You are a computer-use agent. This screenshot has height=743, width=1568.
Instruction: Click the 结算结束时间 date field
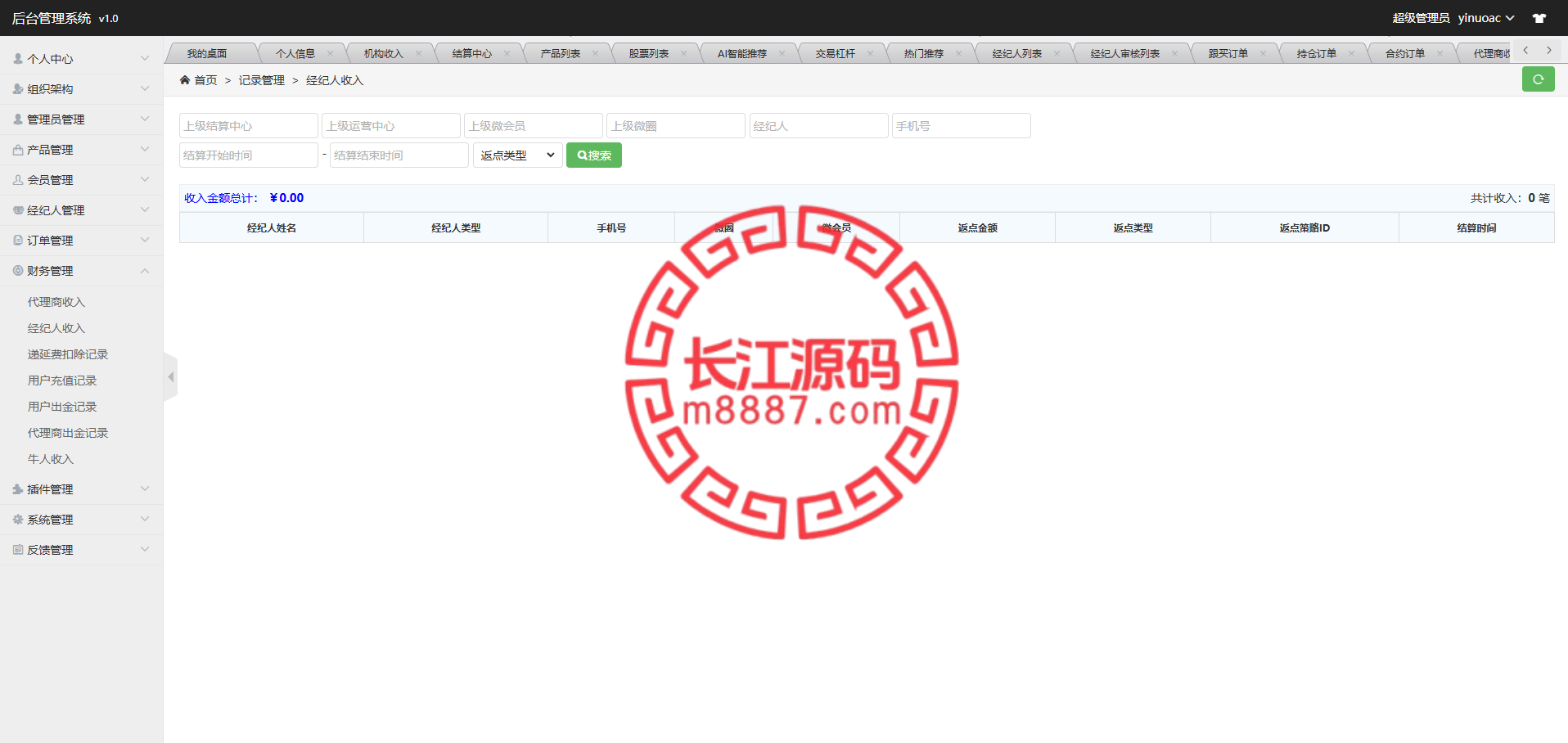click(399, 155)
